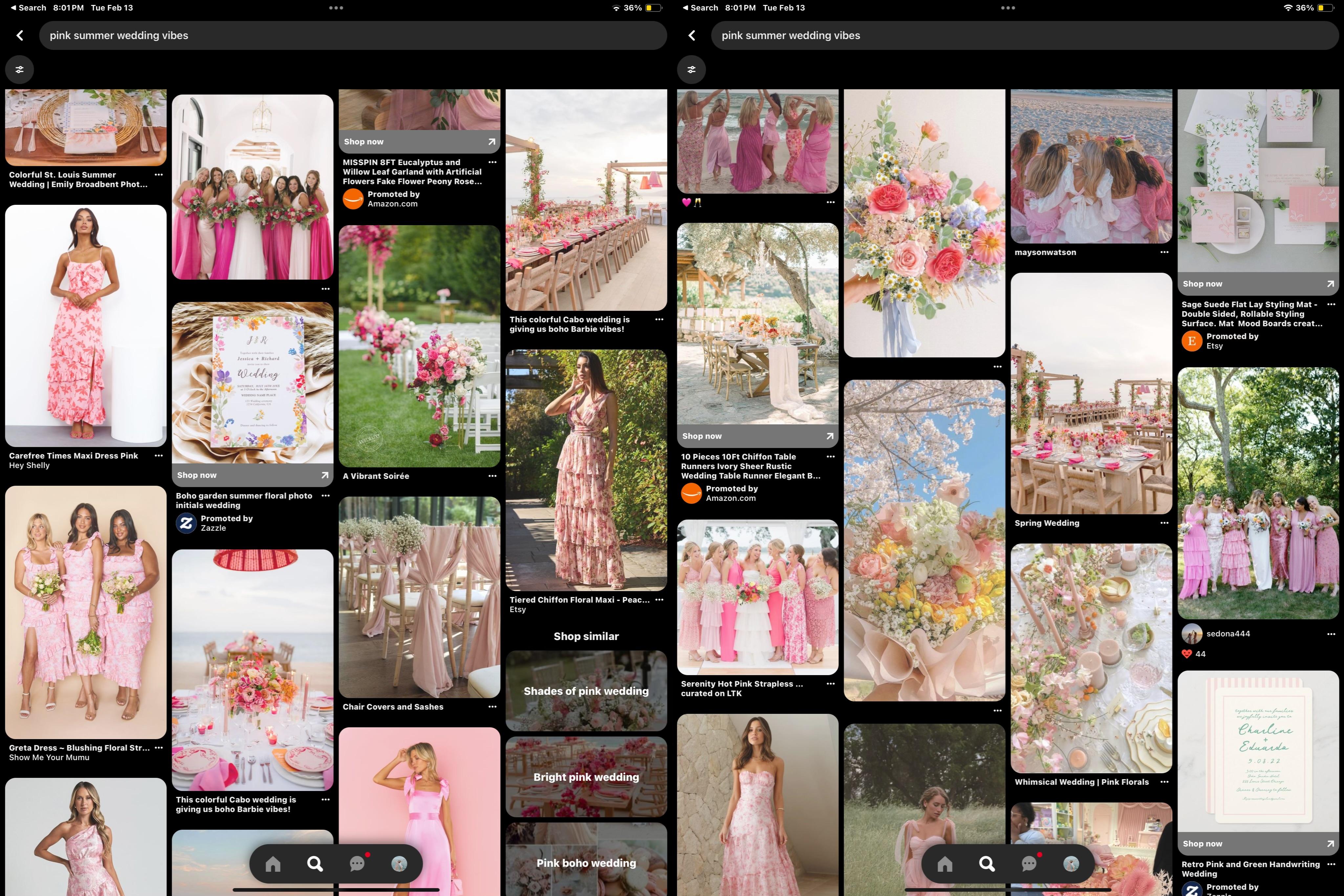The height and width of the screenshot is (896, 1344).
Task: Open split view menu dots atop right window
Action: tap(1008, 8)
